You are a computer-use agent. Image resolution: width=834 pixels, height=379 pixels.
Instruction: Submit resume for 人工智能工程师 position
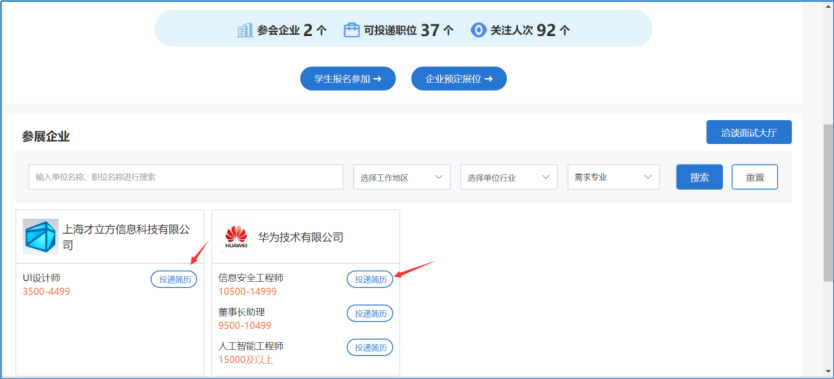pyautogui.click(x=370, y=347)
